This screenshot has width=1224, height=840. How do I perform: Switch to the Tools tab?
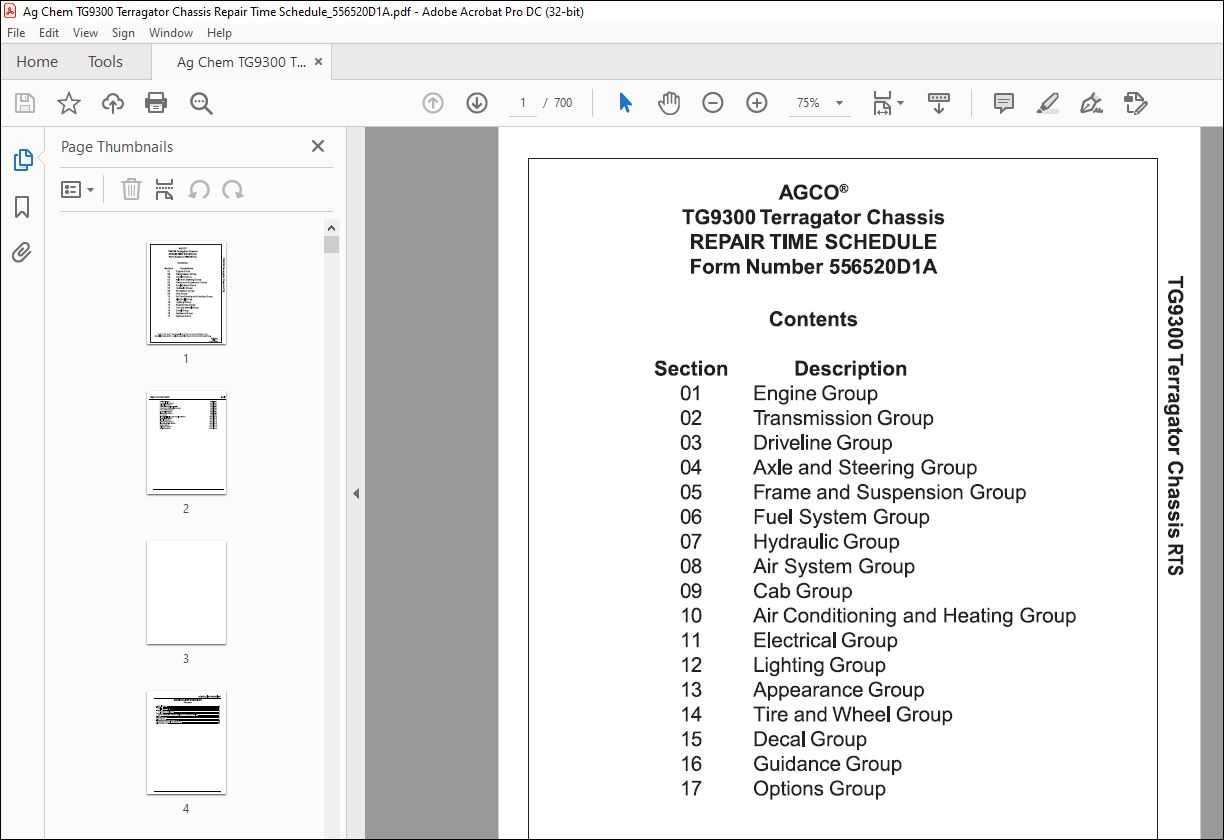coord(105,62)
